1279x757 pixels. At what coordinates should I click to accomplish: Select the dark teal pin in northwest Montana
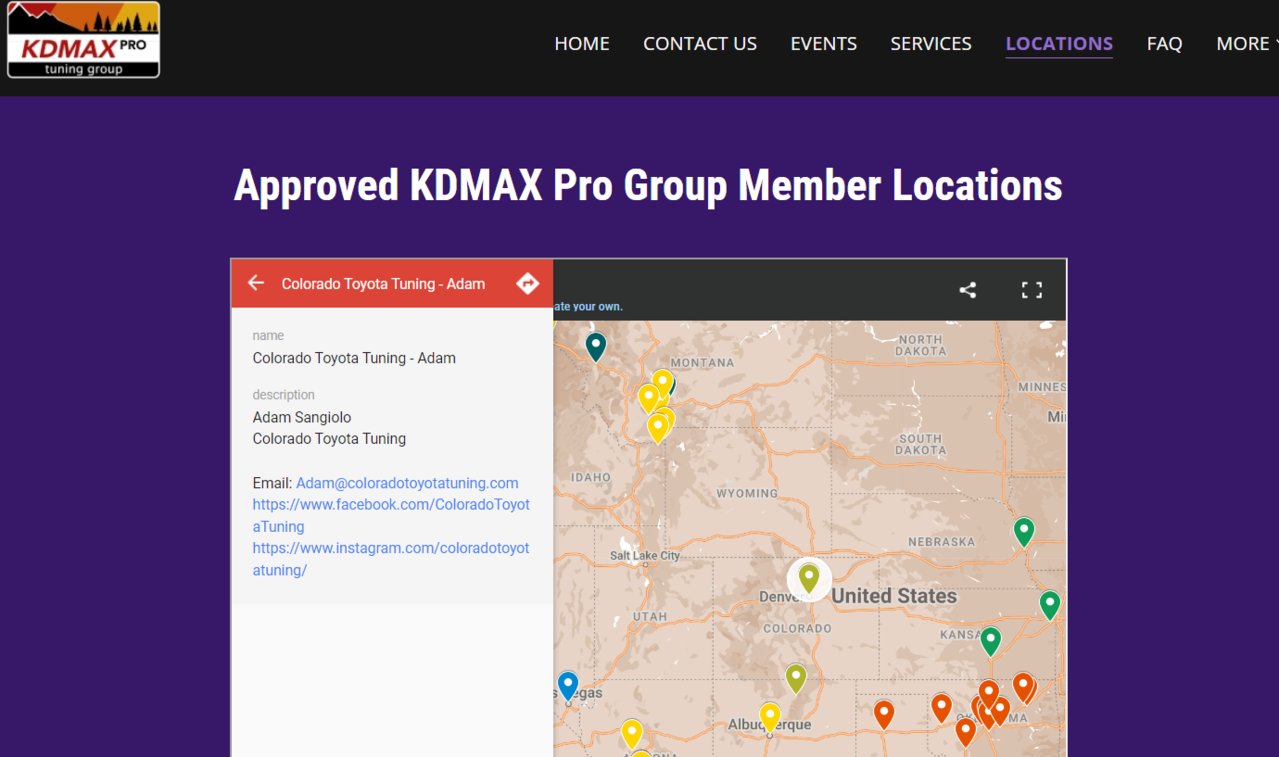pos(596,346)
